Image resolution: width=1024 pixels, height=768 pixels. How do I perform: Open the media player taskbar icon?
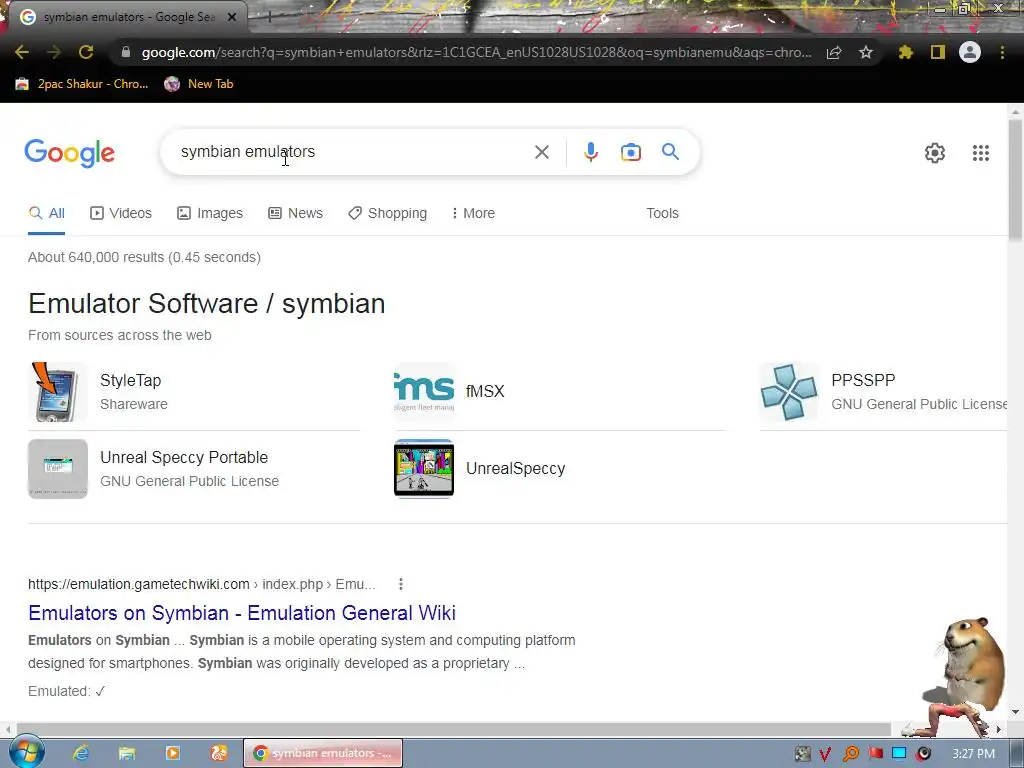coord(172,753)
